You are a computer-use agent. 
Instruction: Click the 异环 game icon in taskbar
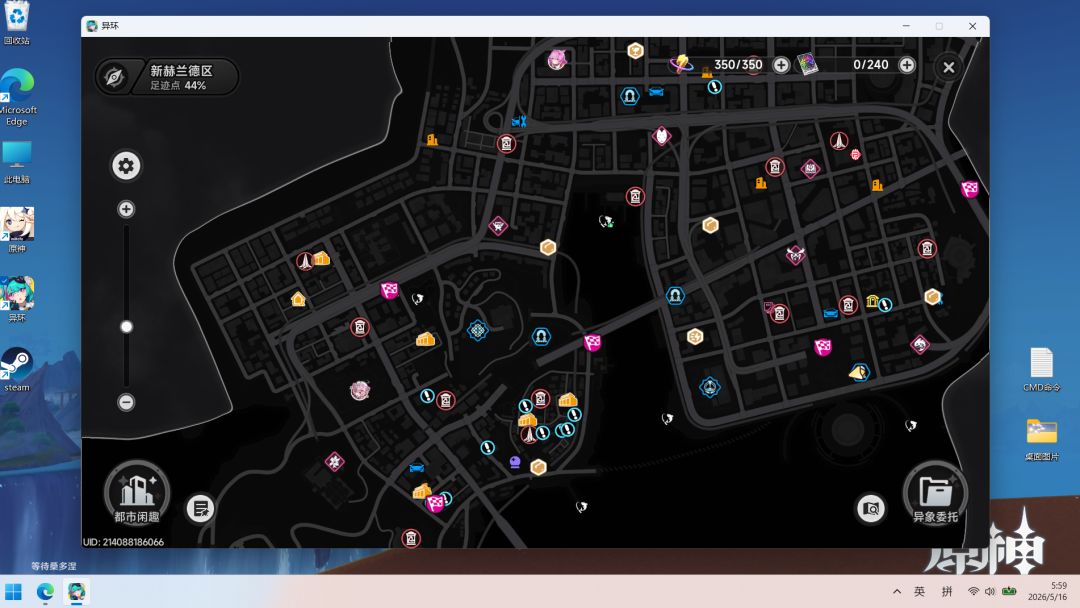tap(76, 591)
